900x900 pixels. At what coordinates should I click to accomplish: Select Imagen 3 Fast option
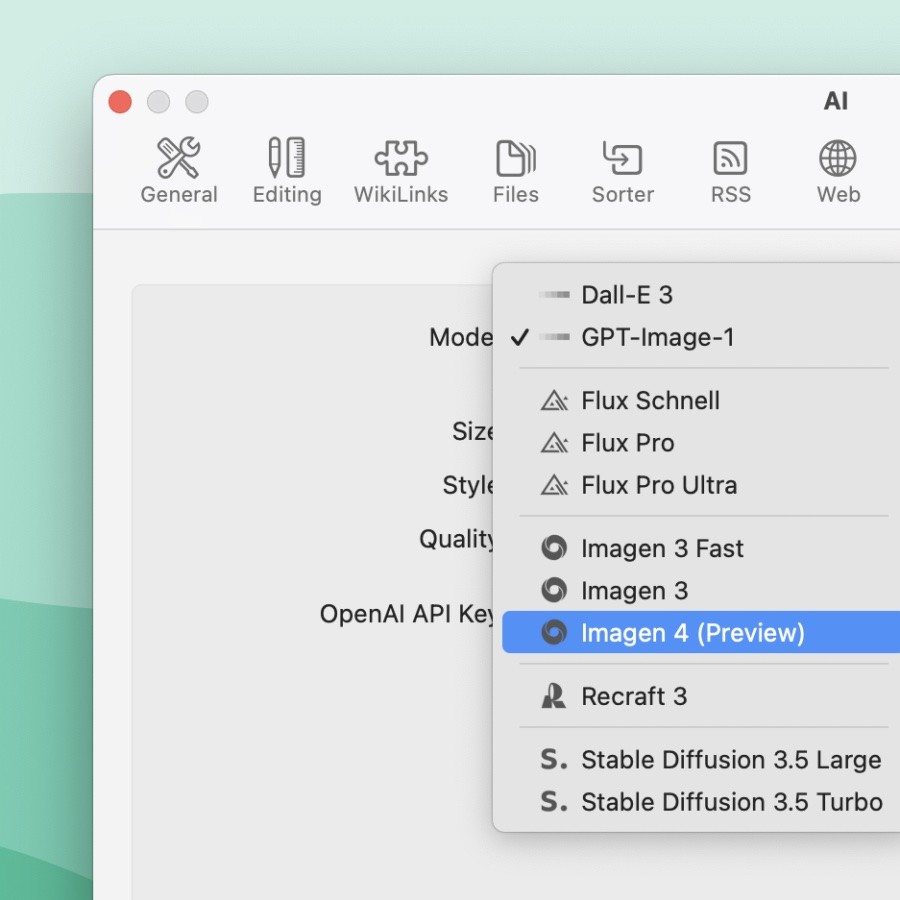[x=662, y=549]
